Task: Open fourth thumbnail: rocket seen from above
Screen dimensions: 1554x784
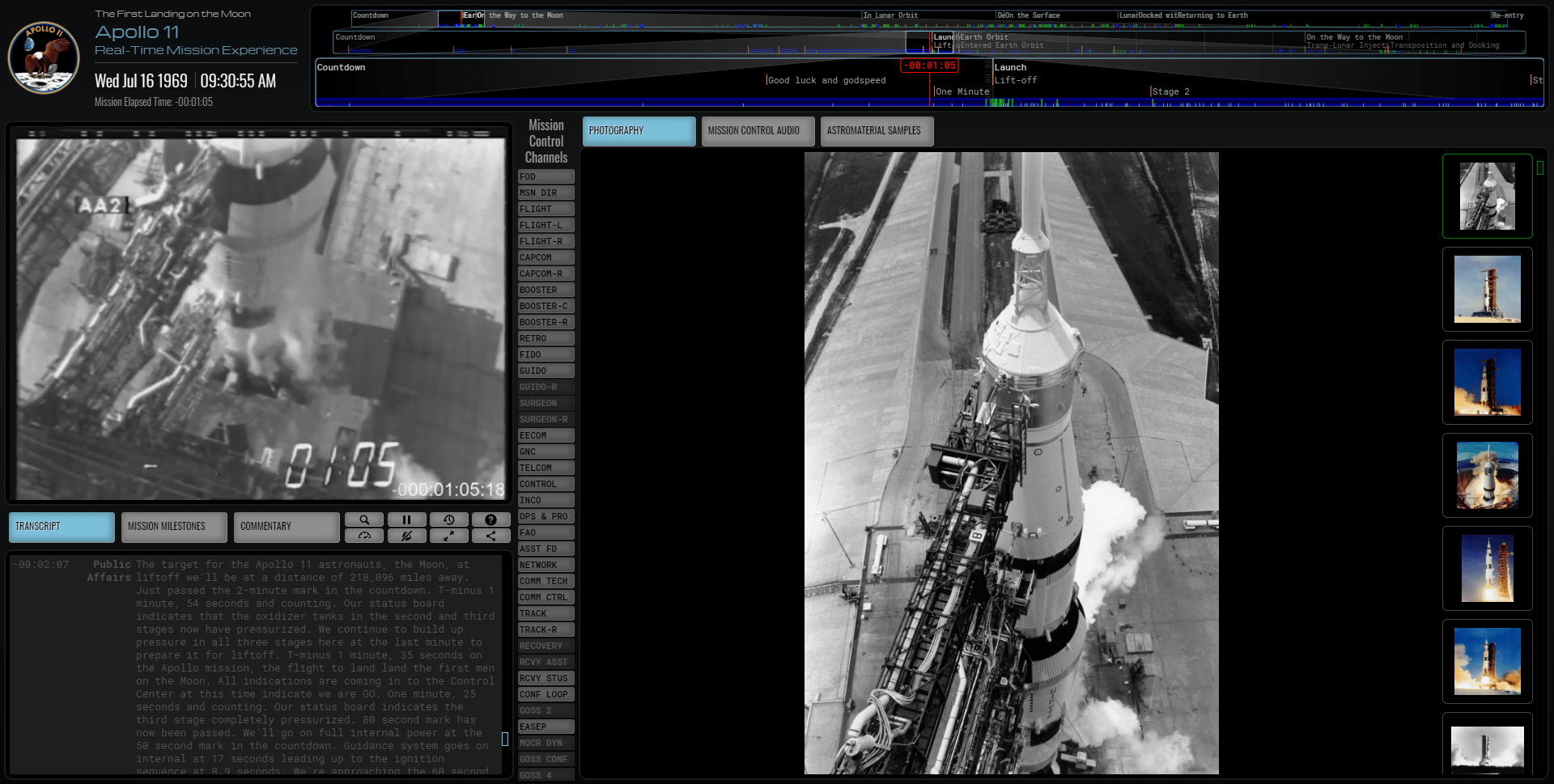Action: point(1487,475)
